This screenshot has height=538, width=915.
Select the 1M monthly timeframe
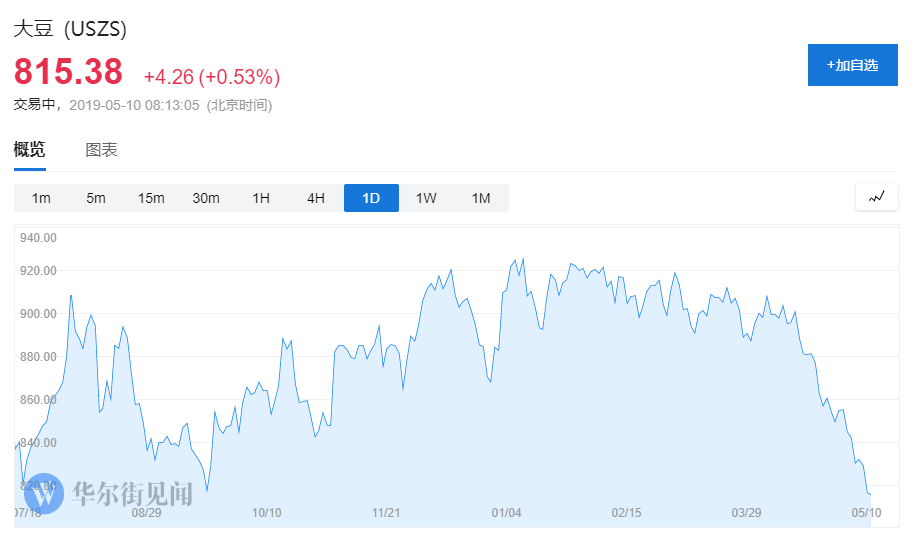tap(481, 198)
